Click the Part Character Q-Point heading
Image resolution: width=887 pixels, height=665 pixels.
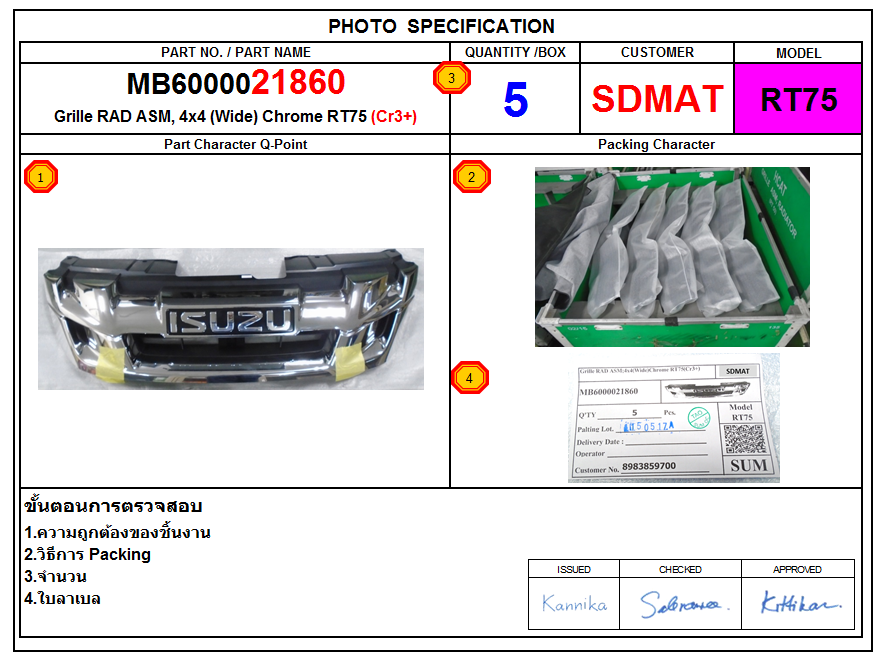pos(235,144)
